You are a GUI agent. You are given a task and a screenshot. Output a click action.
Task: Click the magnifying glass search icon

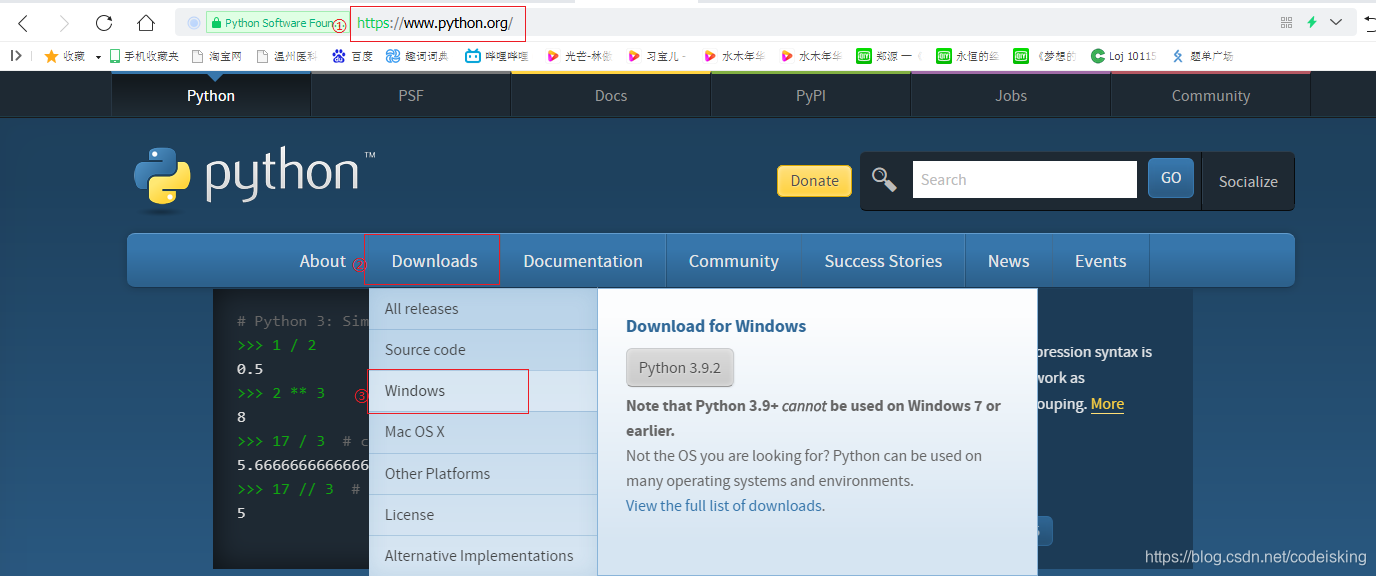[884, 179]
